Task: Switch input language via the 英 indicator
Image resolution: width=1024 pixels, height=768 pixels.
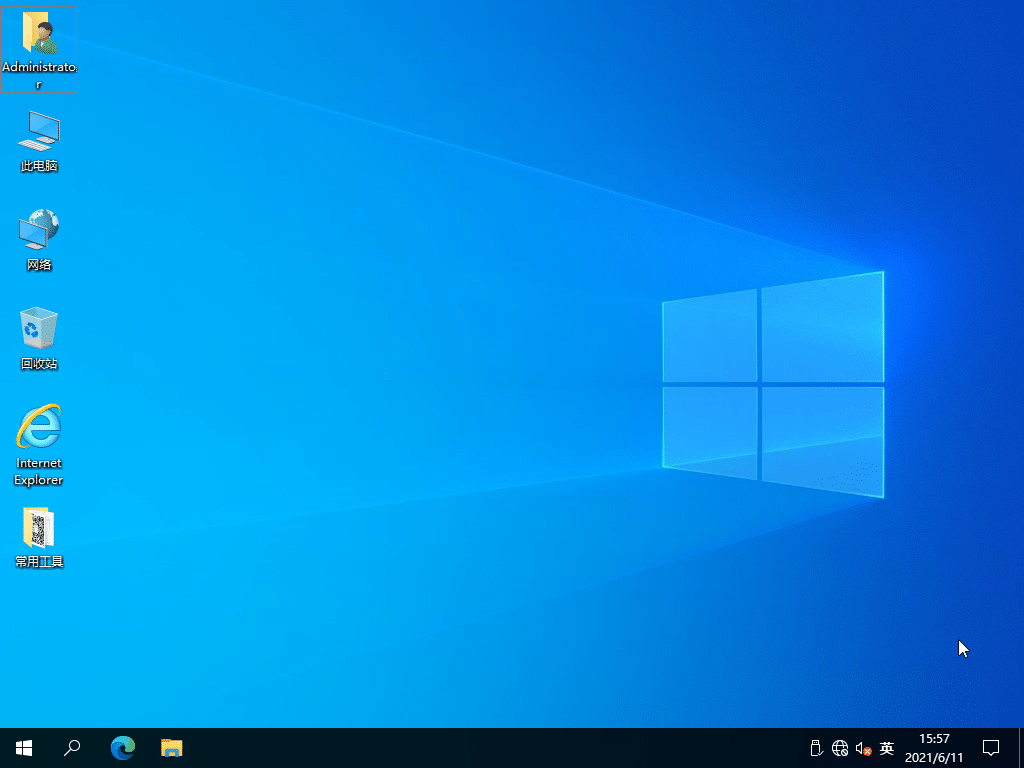Action: (886, 748)
